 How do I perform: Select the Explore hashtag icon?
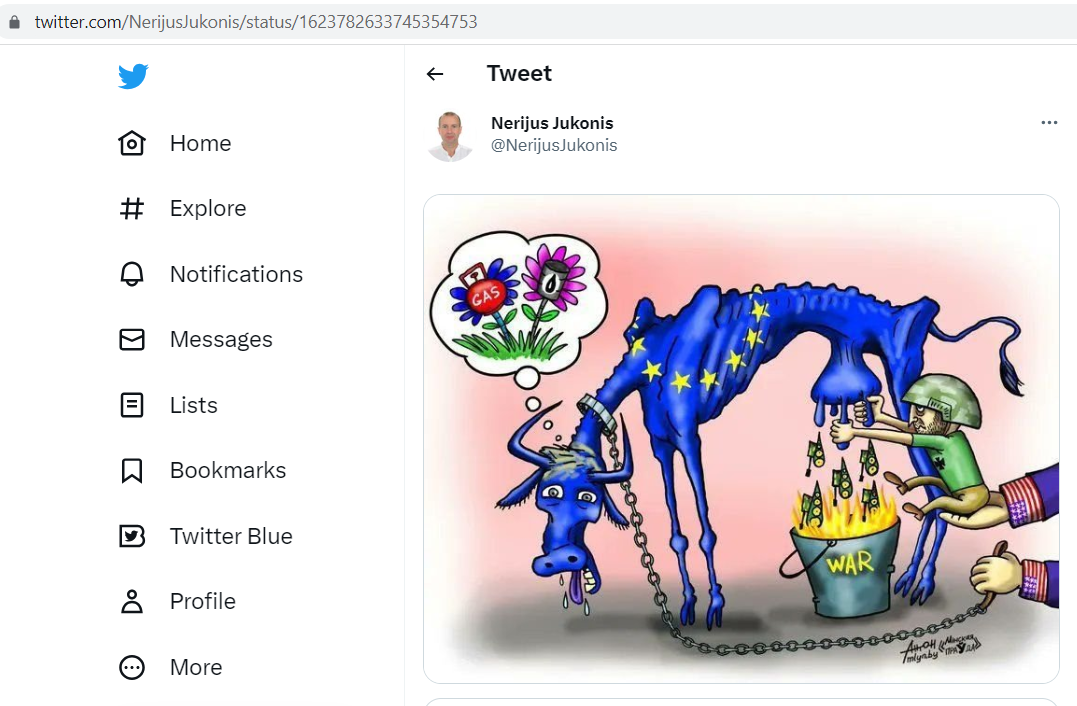pos(132,208)
